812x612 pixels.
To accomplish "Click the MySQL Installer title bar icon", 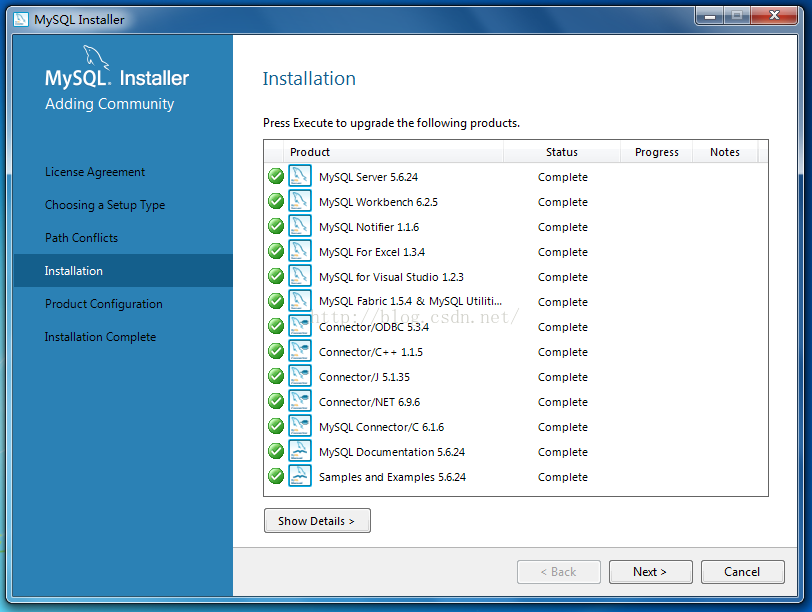I will [20, 19].
